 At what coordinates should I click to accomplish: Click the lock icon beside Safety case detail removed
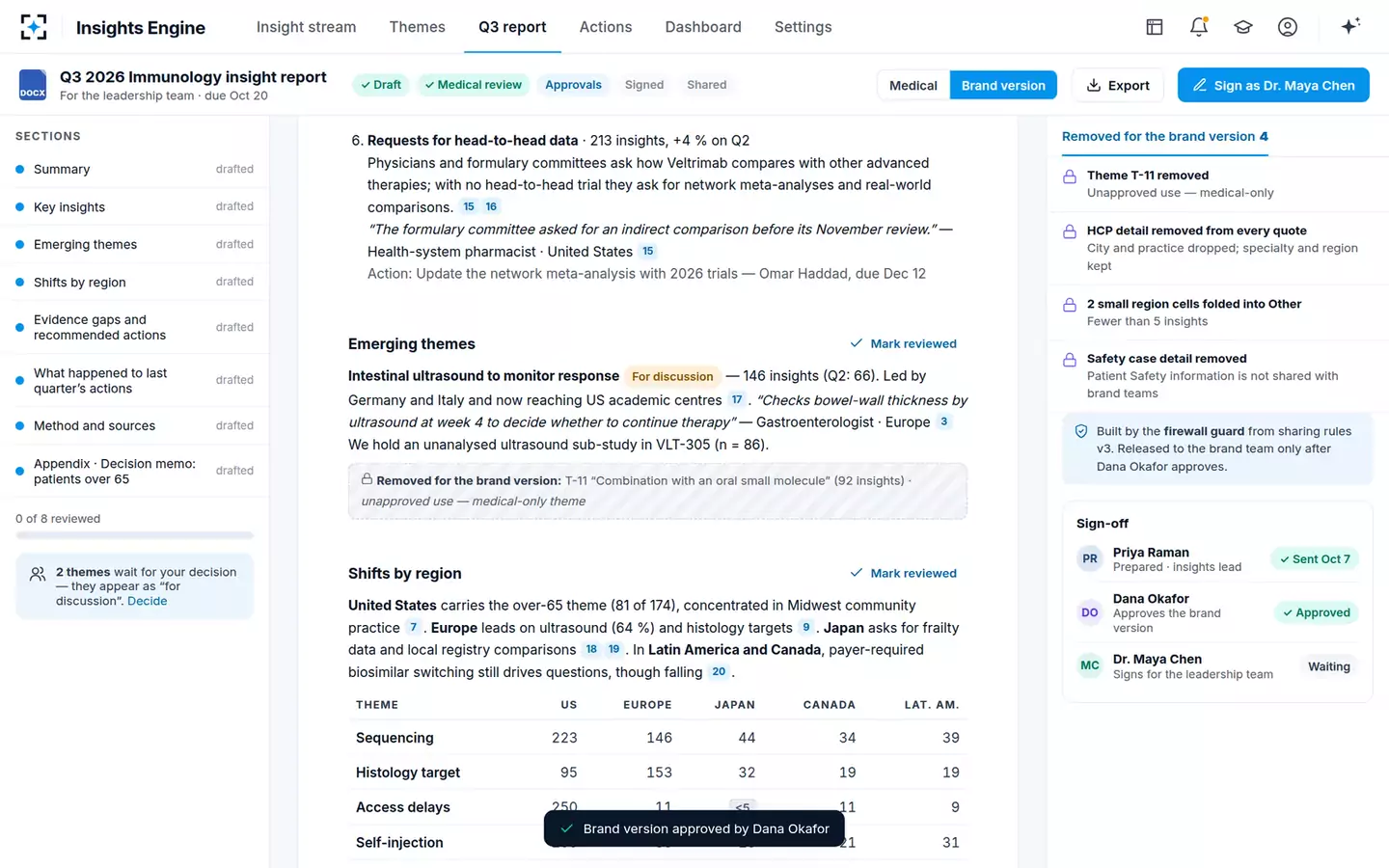[1070, 360]
